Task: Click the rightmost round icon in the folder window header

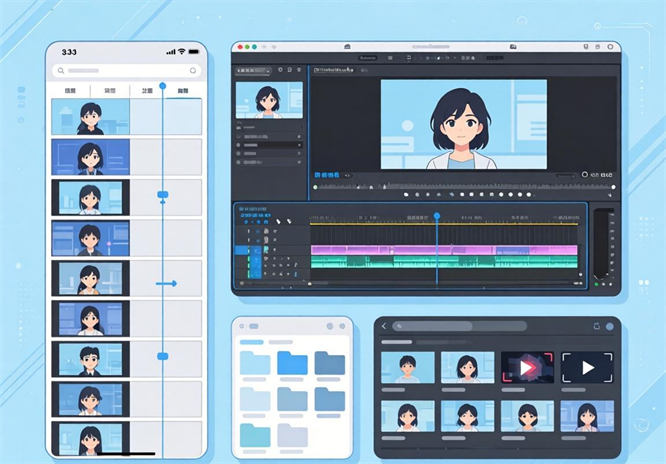Action: pyautogui.click(x=342, y=326)
